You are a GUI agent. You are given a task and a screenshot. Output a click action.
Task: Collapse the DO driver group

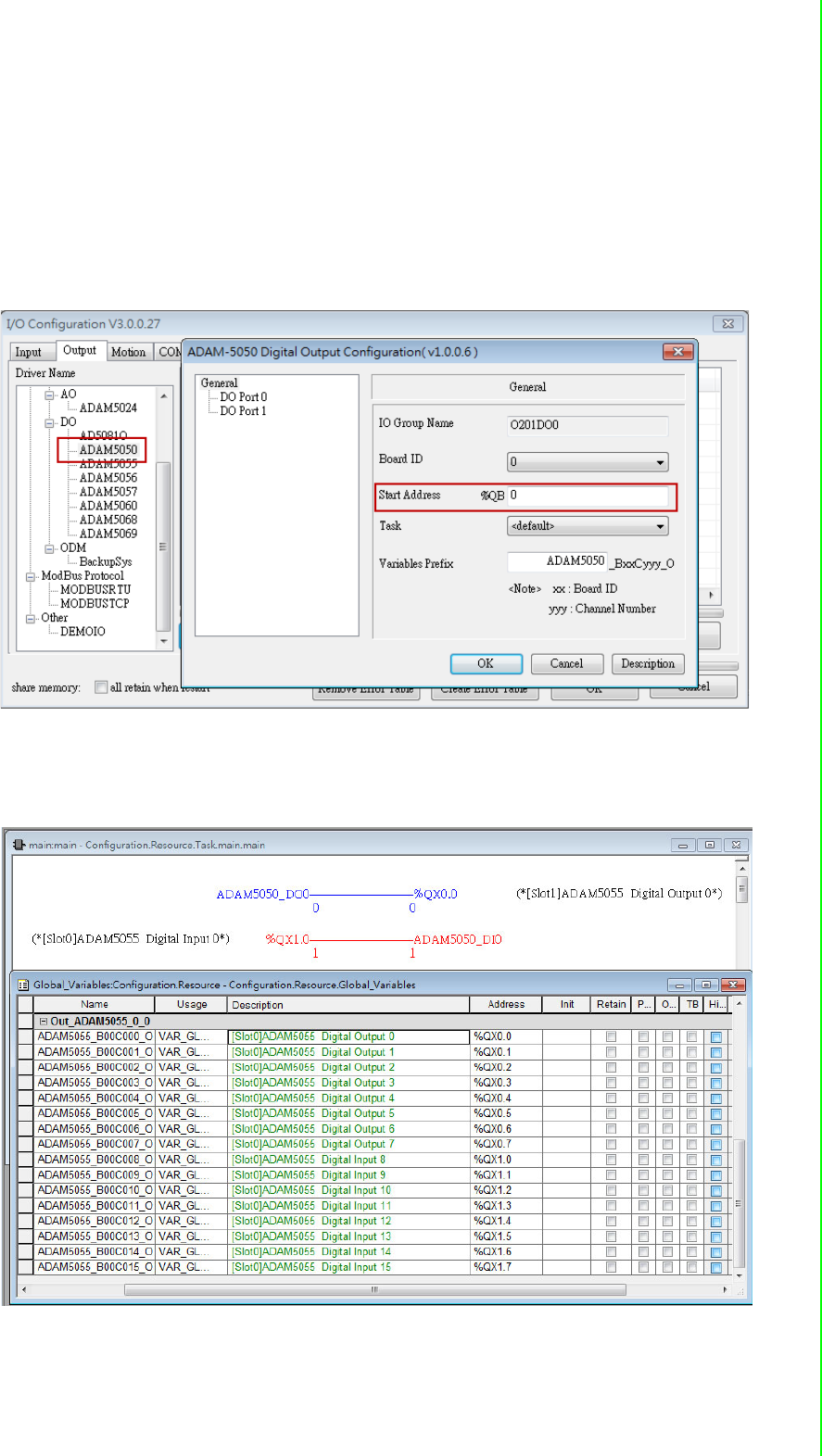(50, 422)
